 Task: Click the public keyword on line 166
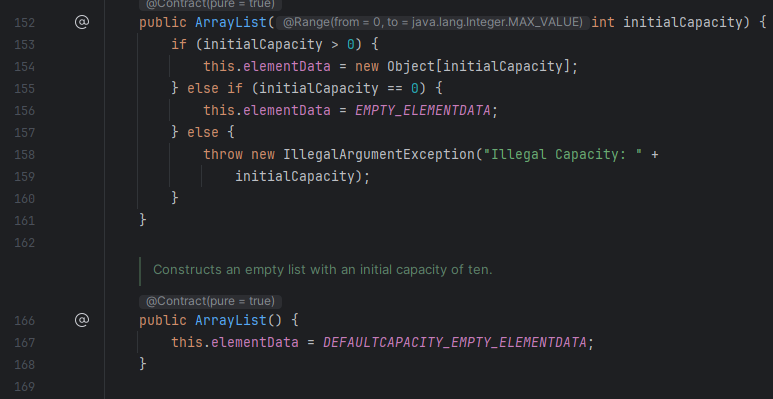tap(163, 321)
